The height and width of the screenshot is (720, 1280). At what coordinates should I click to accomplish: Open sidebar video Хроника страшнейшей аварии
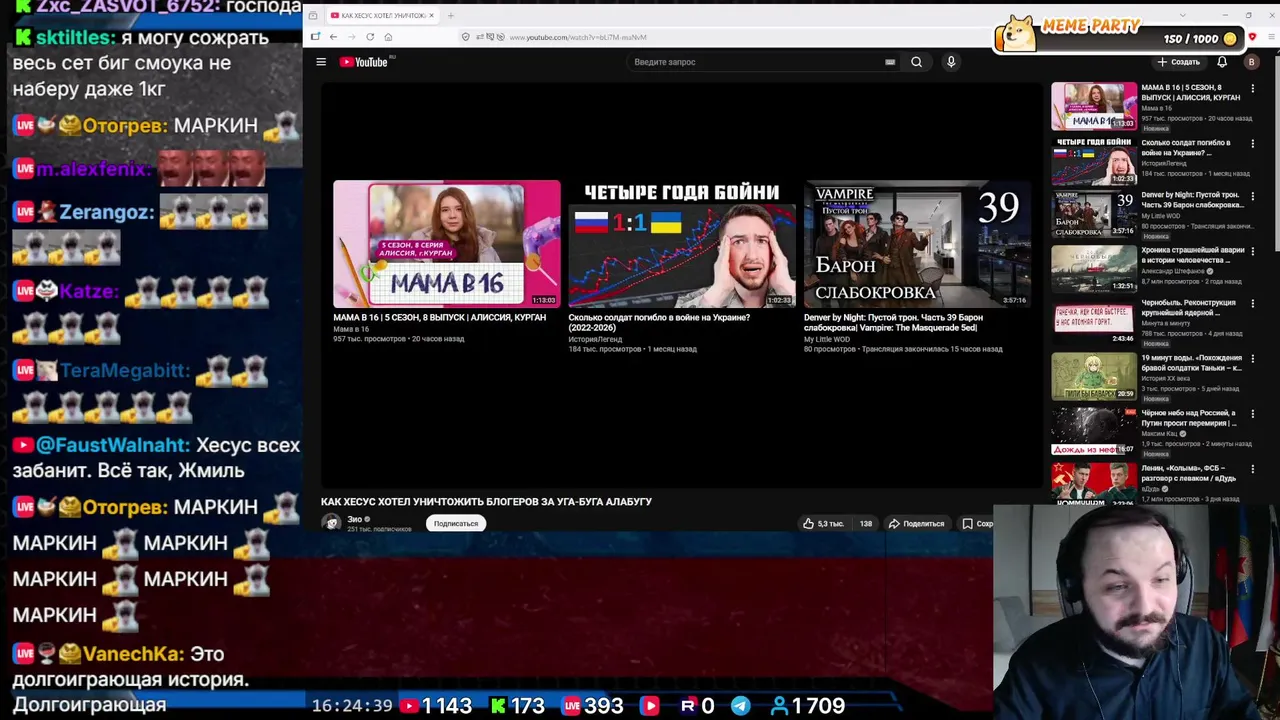pos(1193,255)
